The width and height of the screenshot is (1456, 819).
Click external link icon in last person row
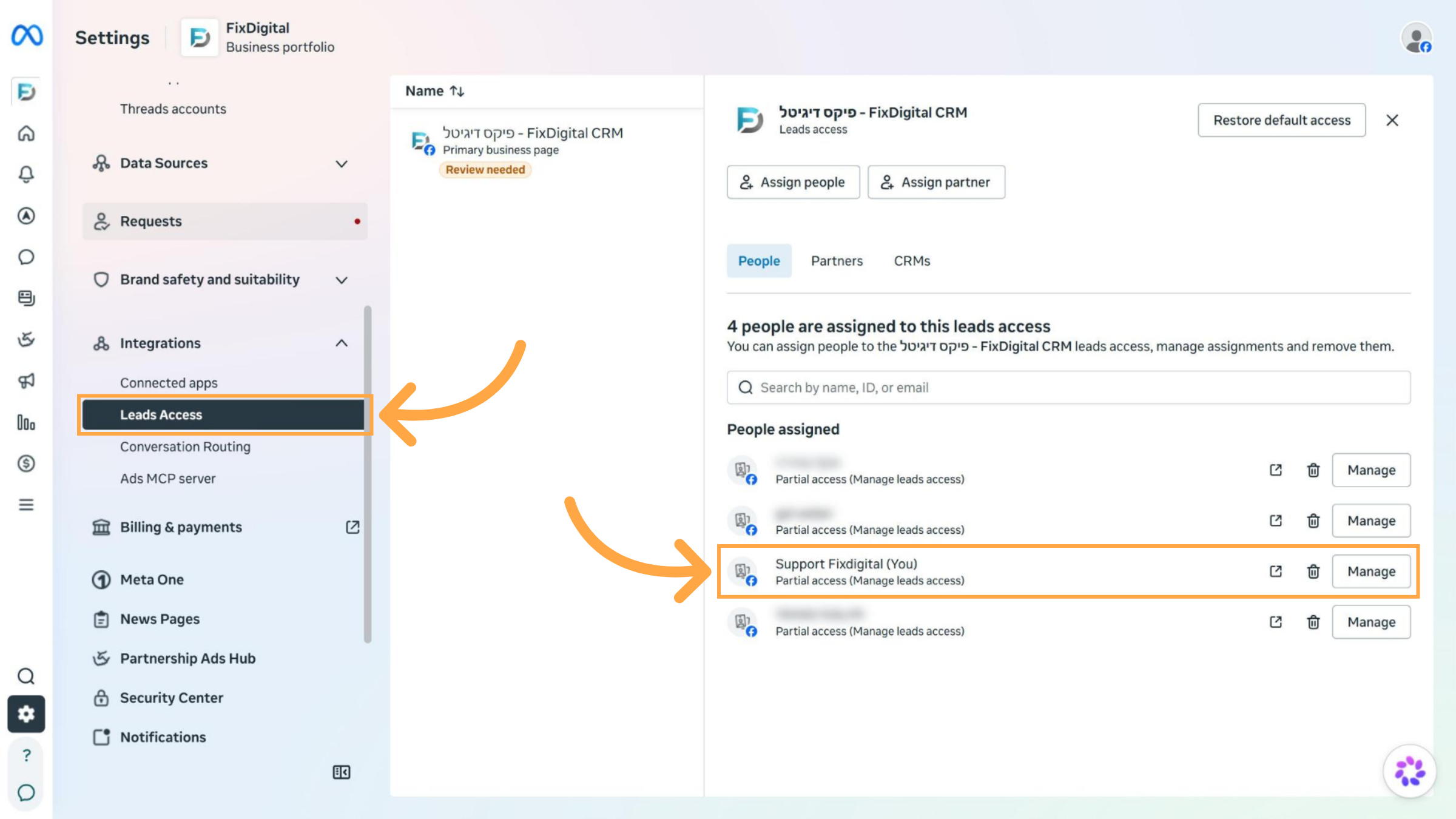[1276, 622]
